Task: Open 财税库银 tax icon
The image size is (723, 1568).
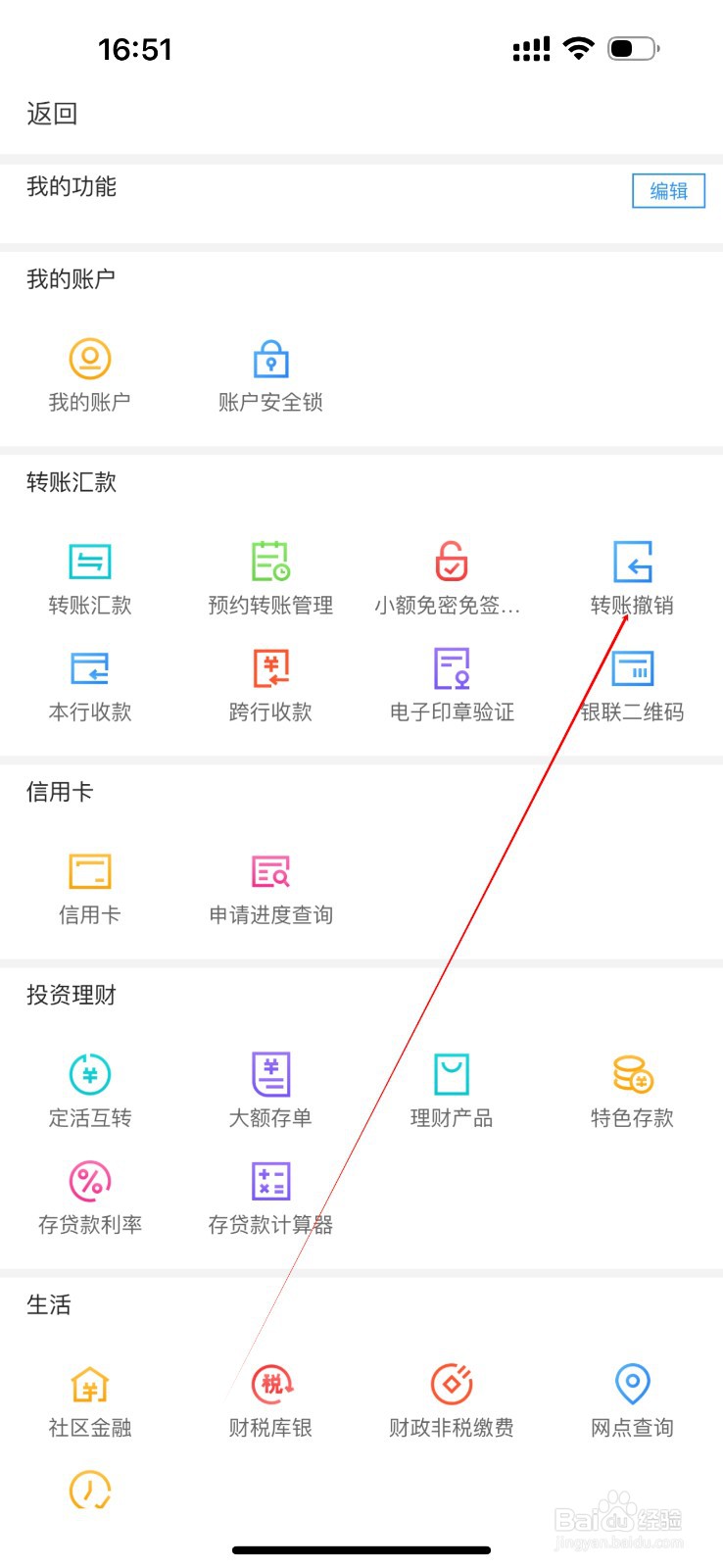Action: click(271, 1384)
